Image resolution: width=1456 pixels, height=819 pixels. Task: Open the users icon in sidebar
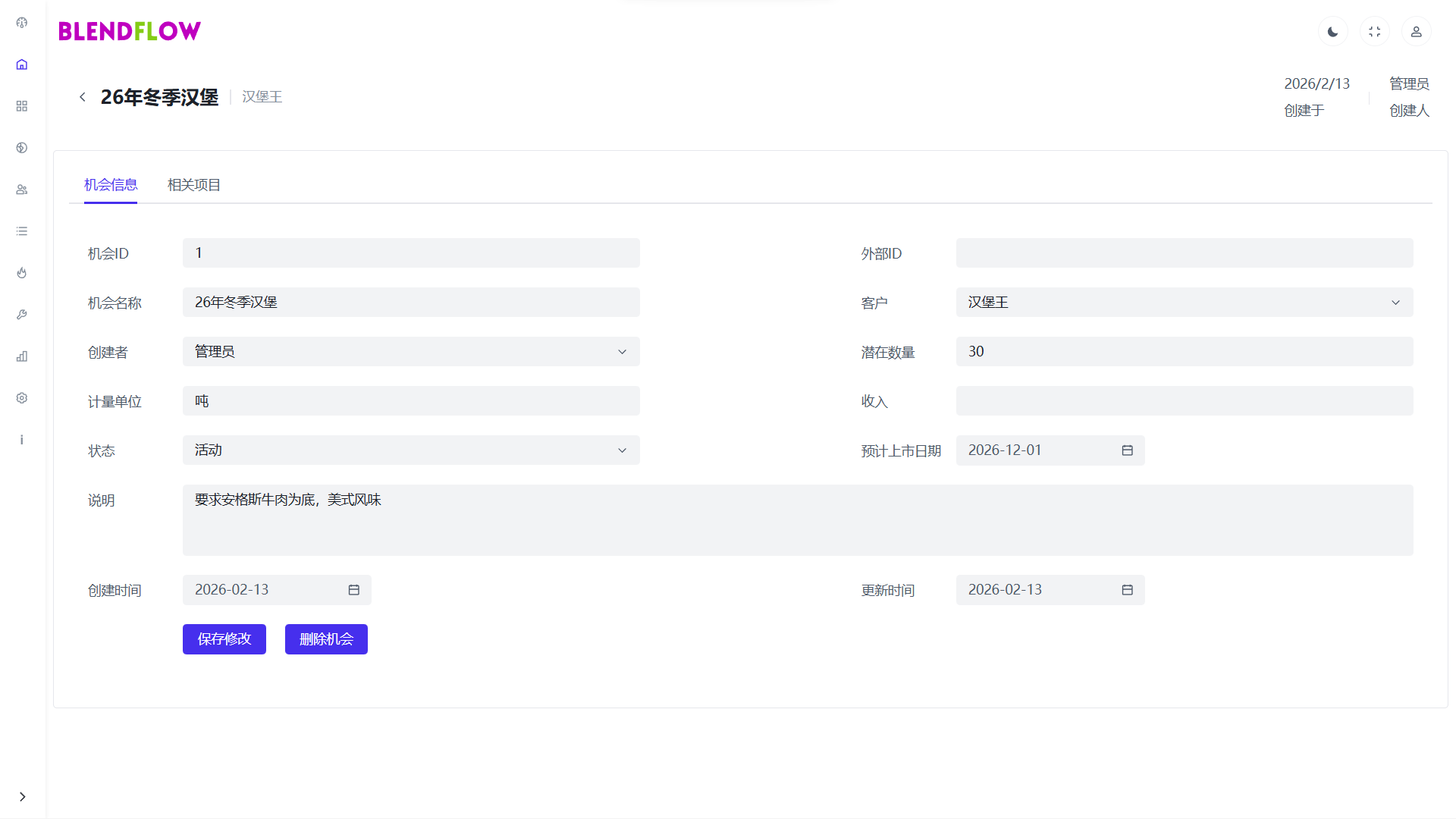click(22, 190)
